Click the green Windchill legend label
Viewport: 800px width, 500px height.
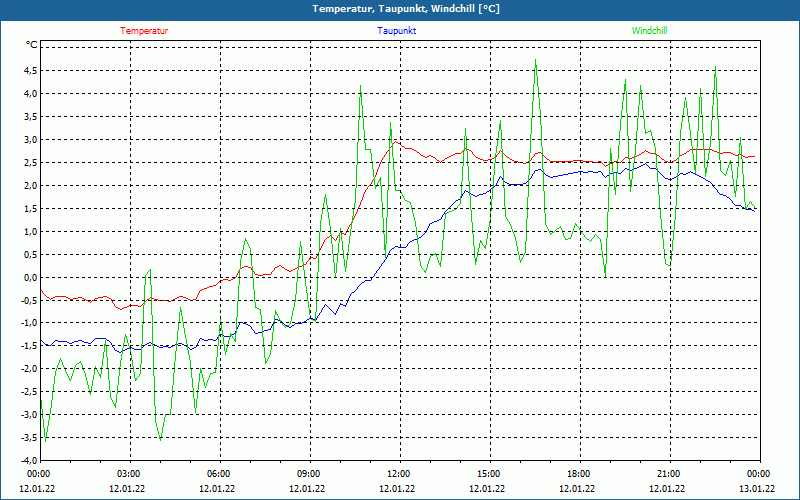649,31
